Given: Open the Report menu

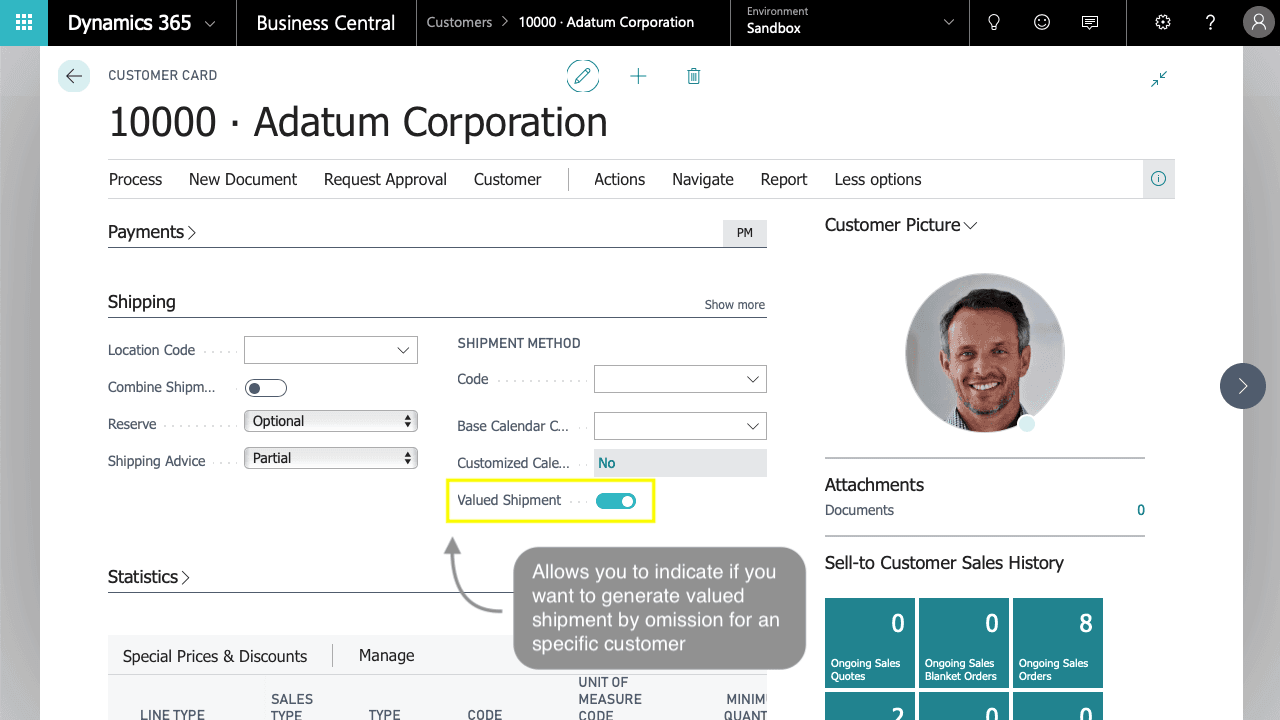Looking at the screenshot, I should click(x=784, y=180).
